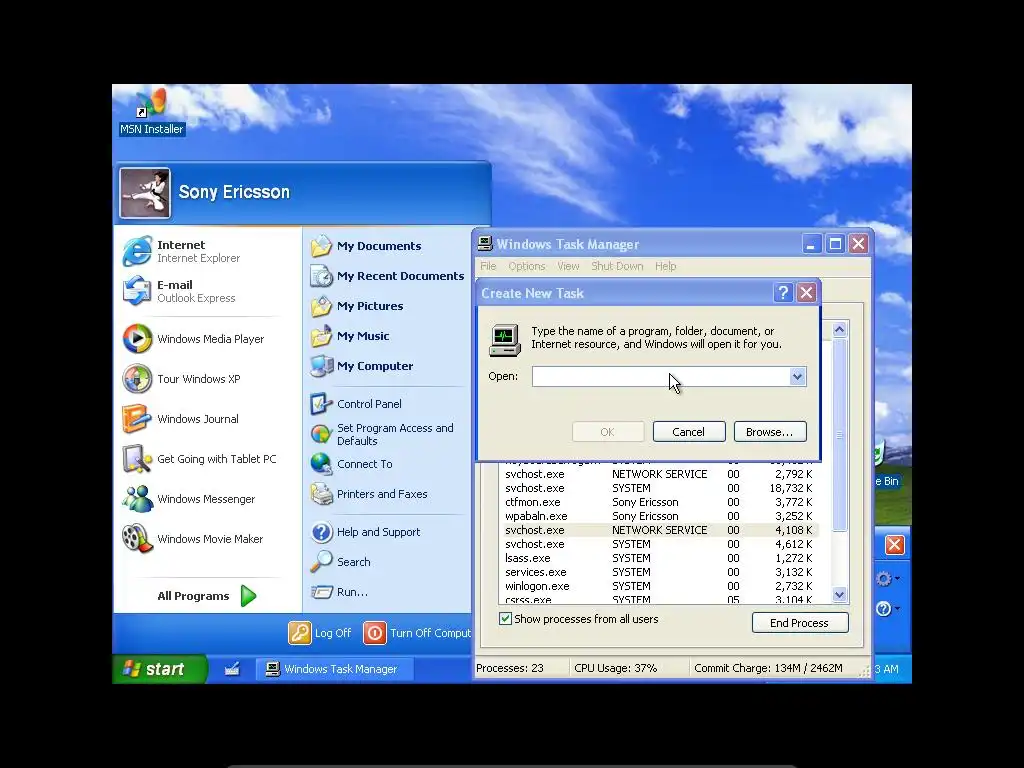
Task: Select lsass.exe process row
Action: coord(658,558)
